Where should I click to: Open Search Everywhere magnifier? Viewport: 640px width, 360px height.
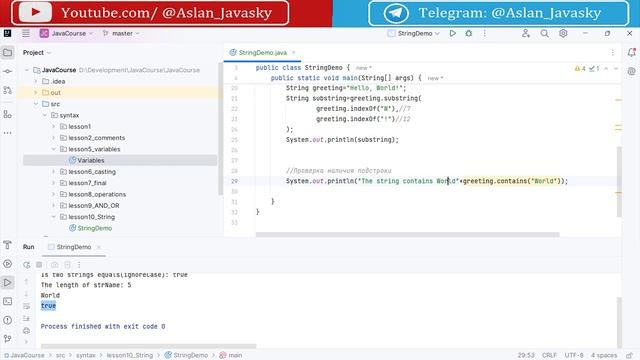[x=544, y=33]
